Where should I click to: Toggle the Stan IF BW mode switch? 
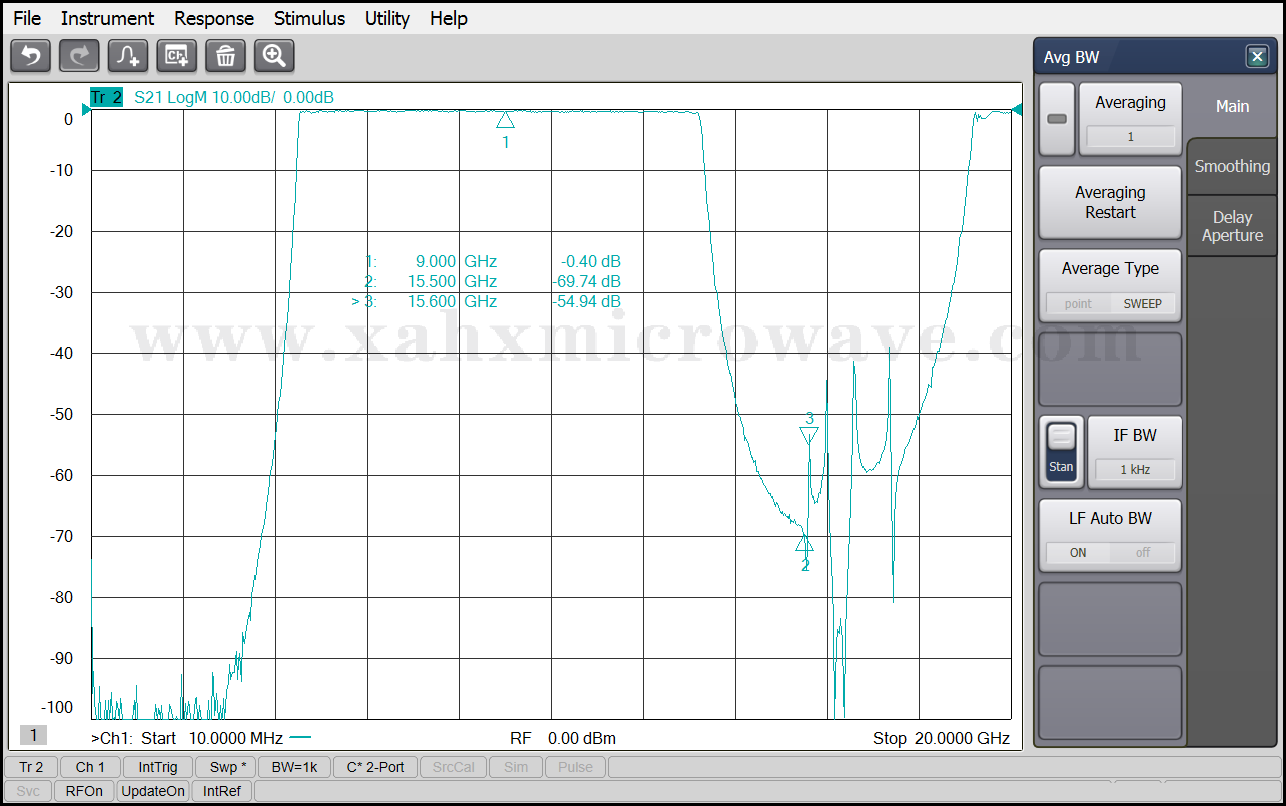coord(1061,452)
